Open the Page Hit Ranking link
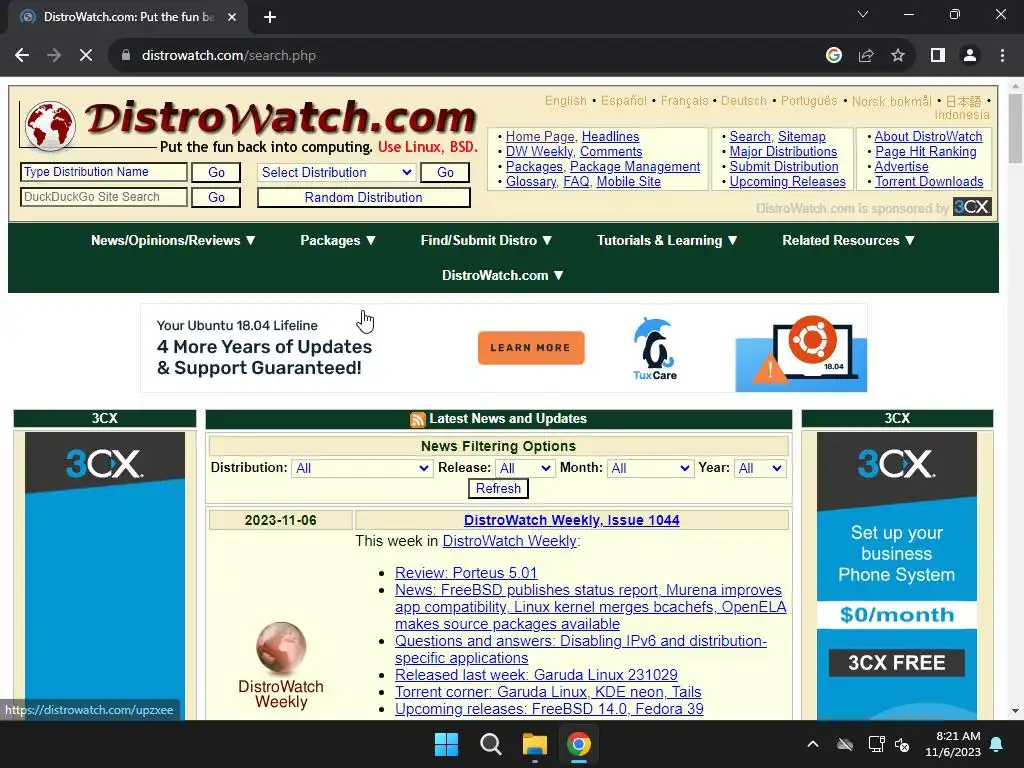The image size is (1024, 768). [925, 152]
